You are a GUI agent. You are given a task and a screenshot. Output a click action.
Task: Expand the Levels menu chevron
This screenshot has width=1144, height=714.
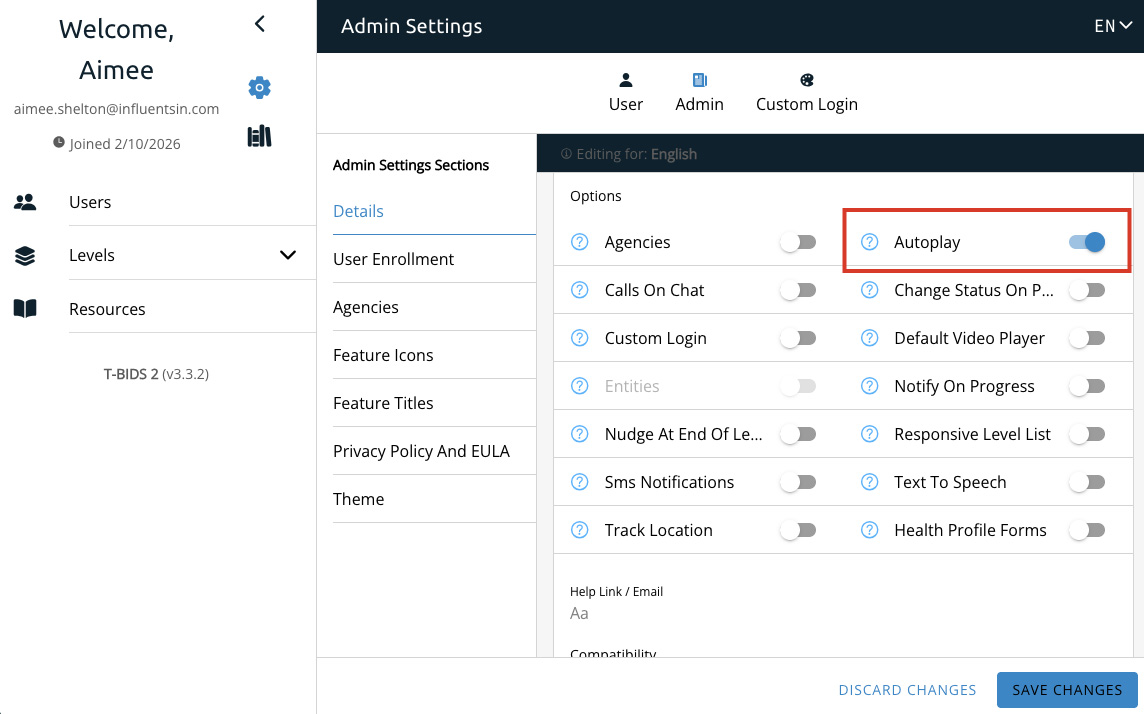tap(288, 255)
